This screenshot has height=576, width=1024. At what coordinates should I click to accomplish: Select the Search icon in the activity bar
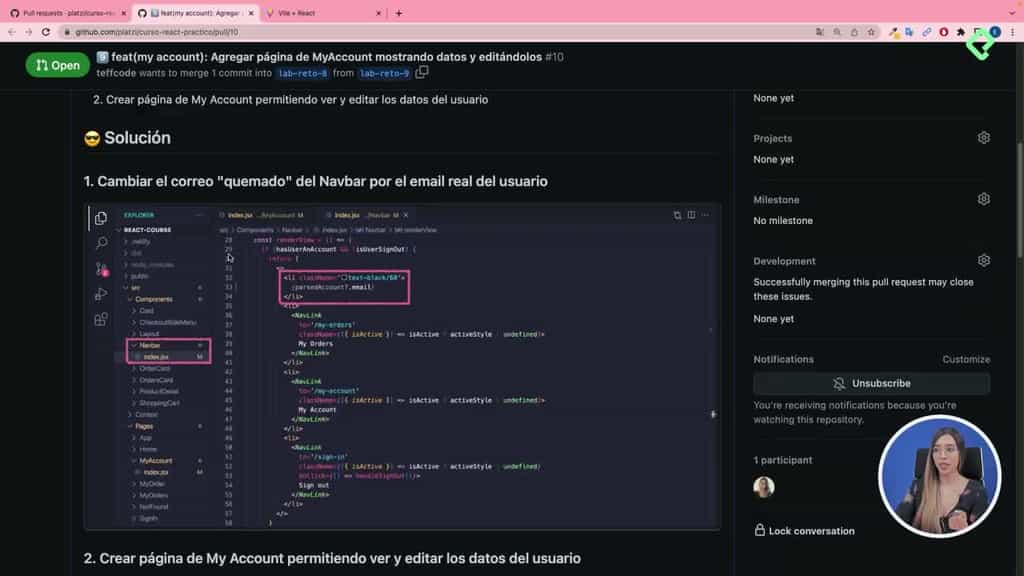100,242
